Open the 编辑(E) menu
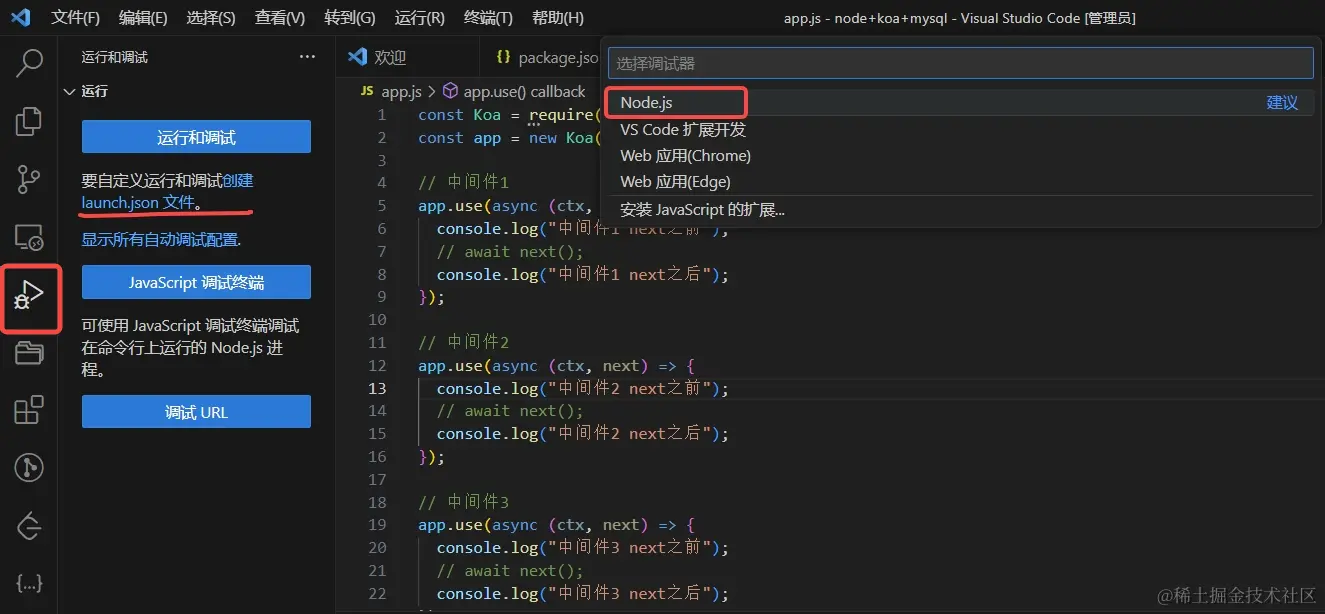 143,18
